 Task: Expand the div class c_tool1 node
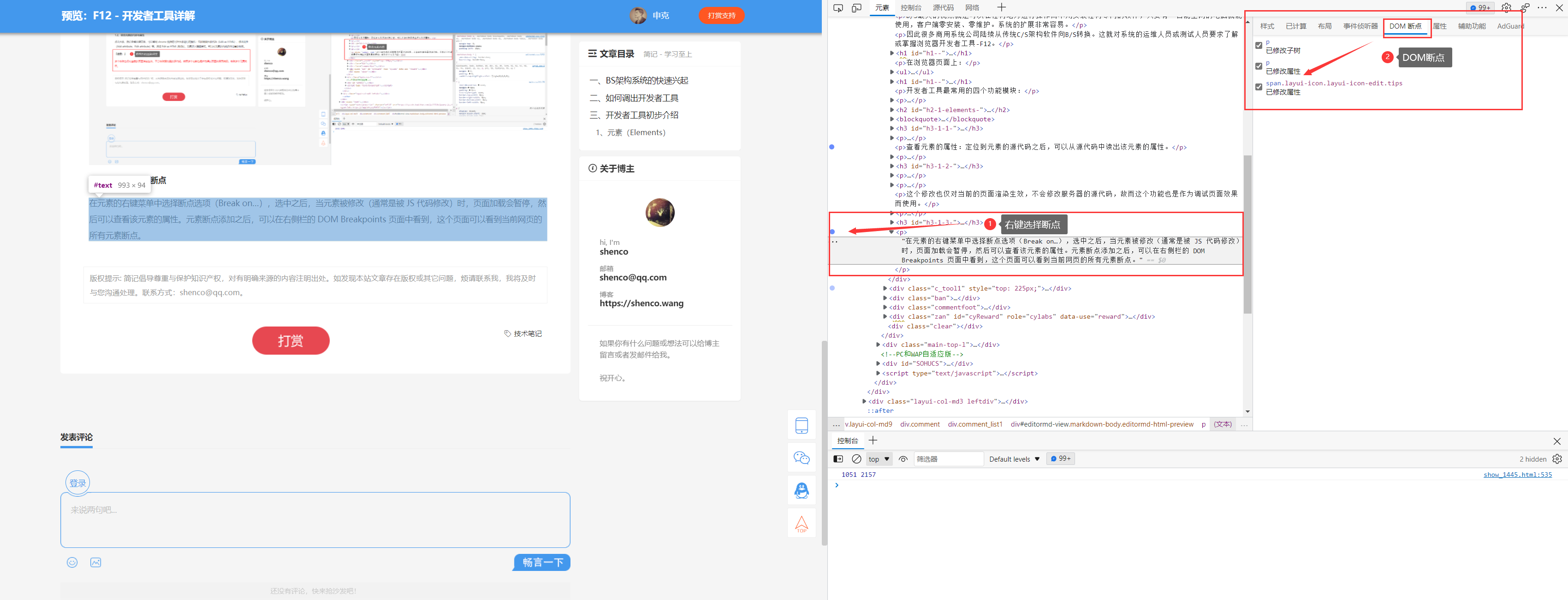[x=885, y=288]
